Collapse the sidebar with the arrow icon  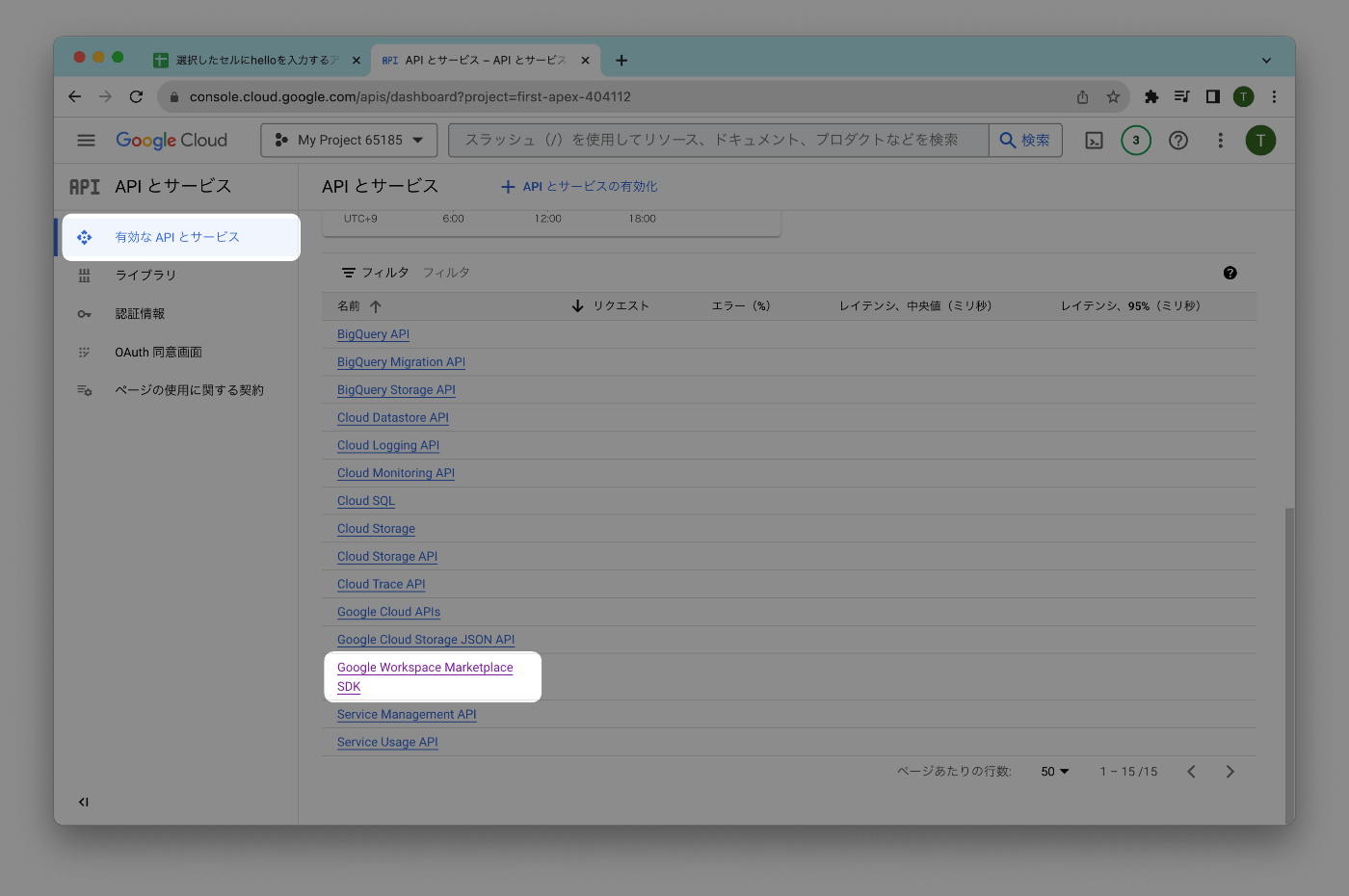(84, 802)
